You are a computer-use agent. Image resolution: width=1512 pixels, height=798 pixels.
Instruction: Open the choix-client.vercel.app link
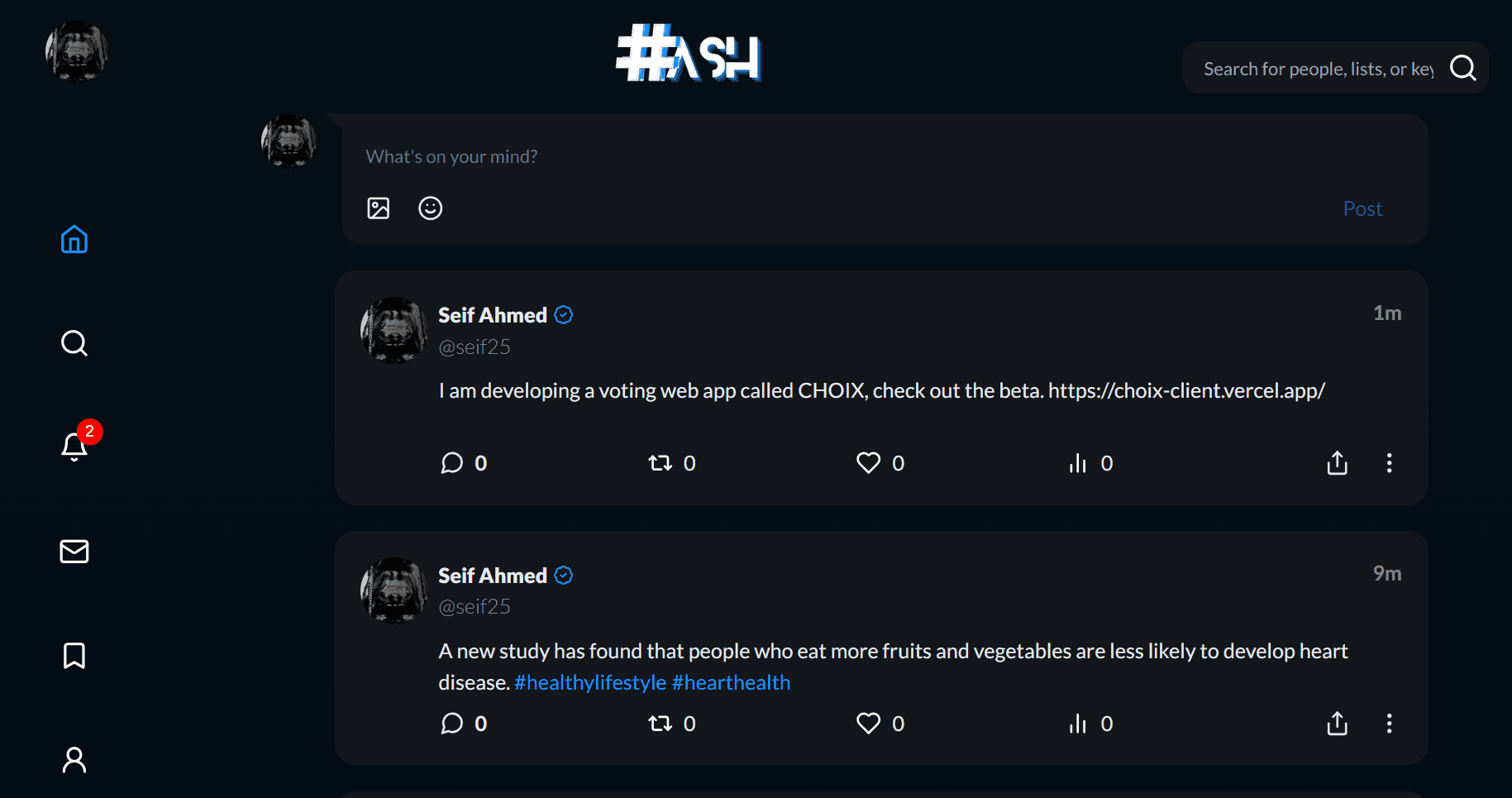coord(1186,390)
